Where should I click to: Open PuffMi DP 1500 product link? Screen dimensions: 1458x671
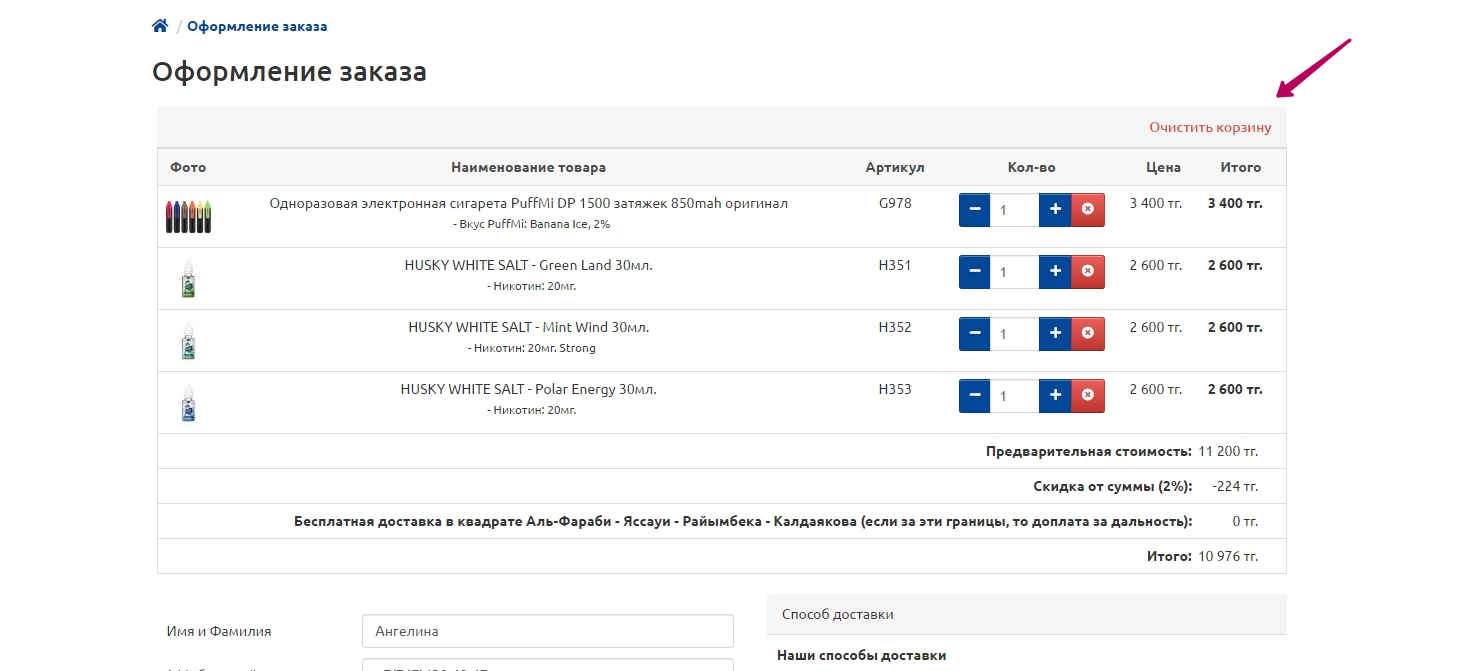coord(528,203)
